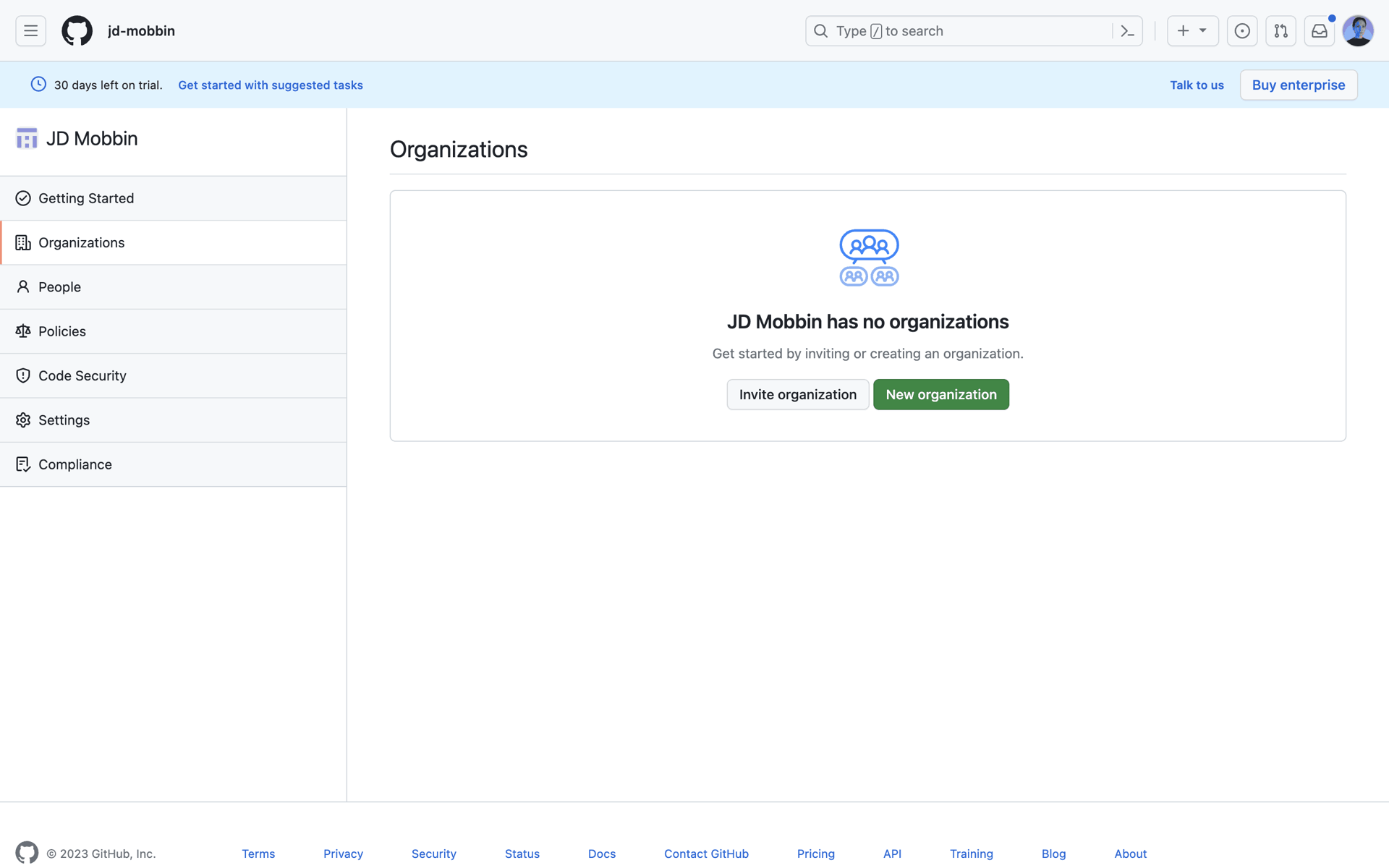Open the hamburger navigation menu
The width and height of the screenshot is (1389, 868).
(x=30, y=31)
